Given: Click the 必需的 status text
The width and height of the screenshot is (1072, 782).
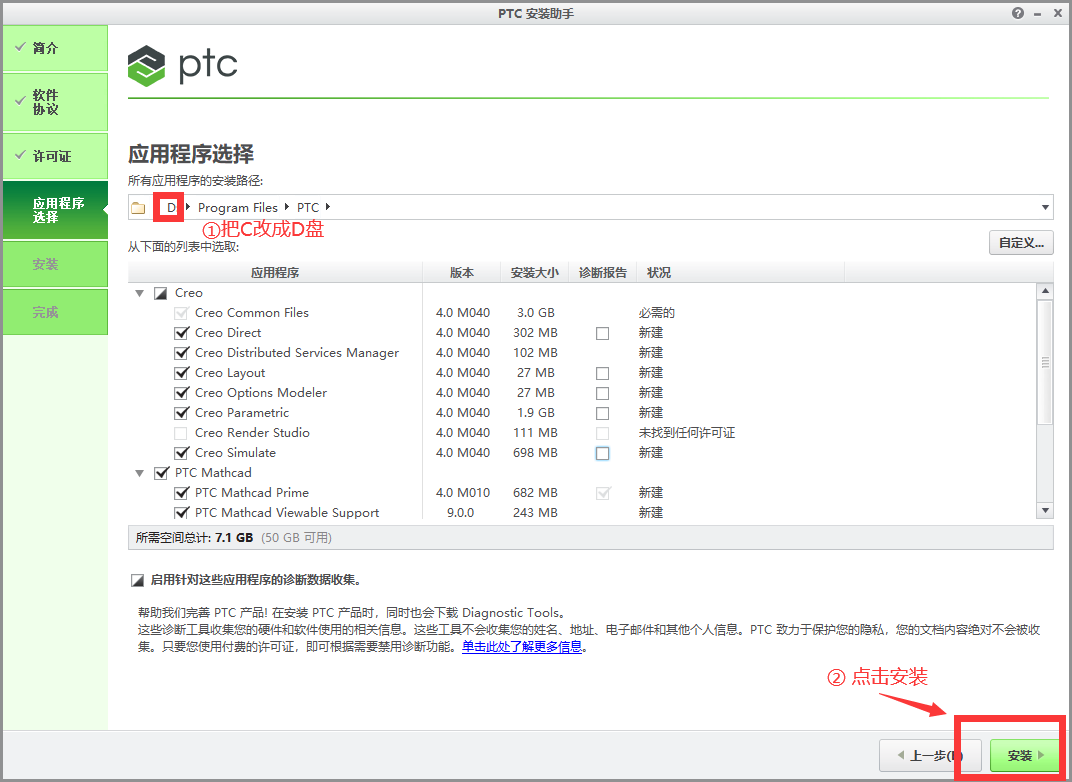Looking at the screenshot, I should tap(656, 313).
